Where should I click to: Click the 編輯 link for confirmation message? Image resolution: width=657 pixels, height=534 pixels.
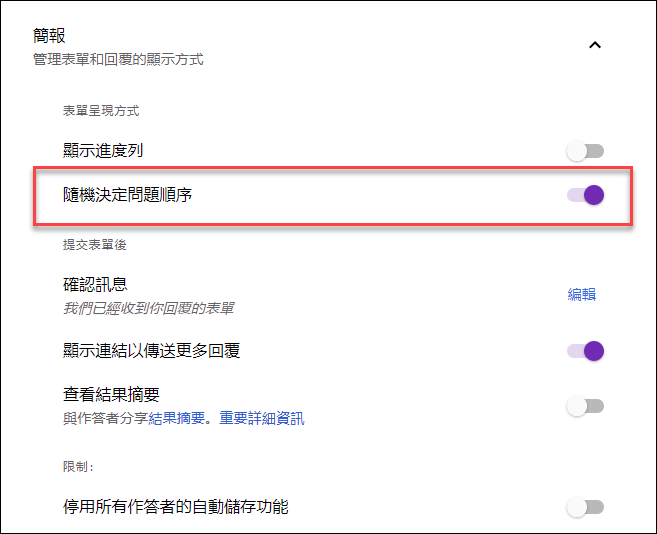(x=582, y=294)
